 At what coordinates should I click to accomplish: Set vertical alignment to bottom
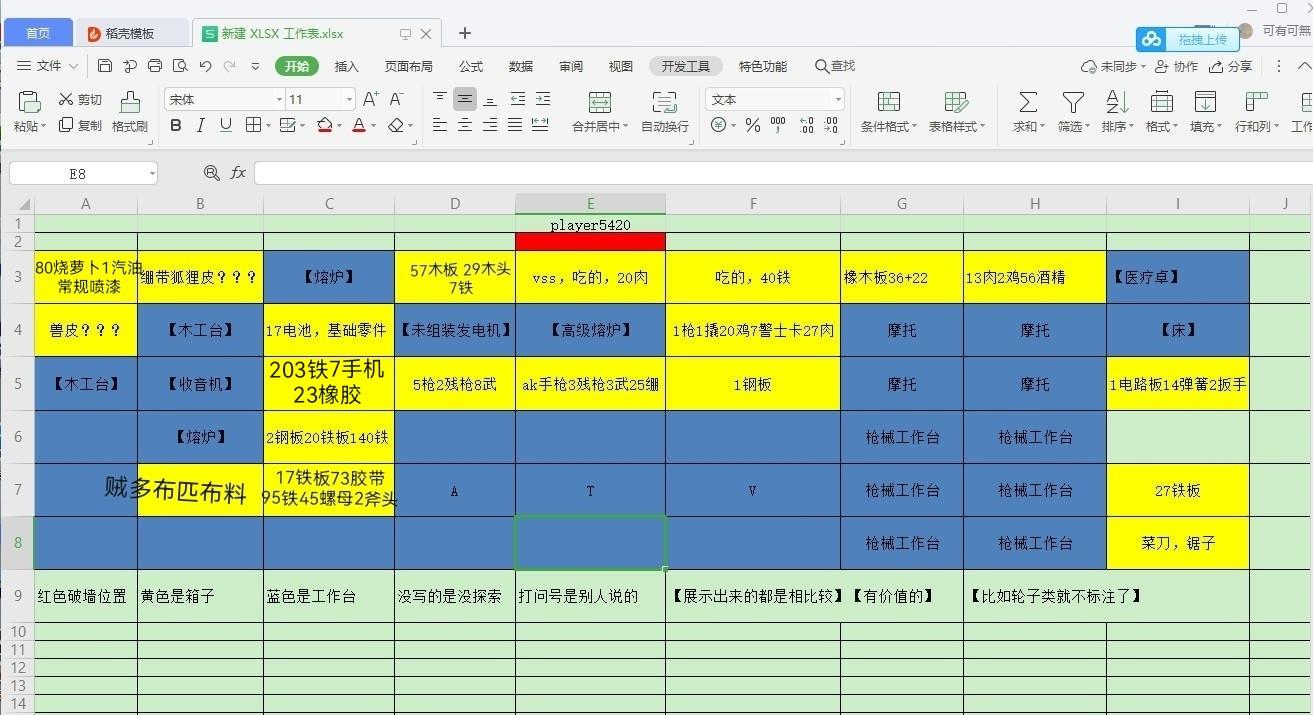click(490, 99)
